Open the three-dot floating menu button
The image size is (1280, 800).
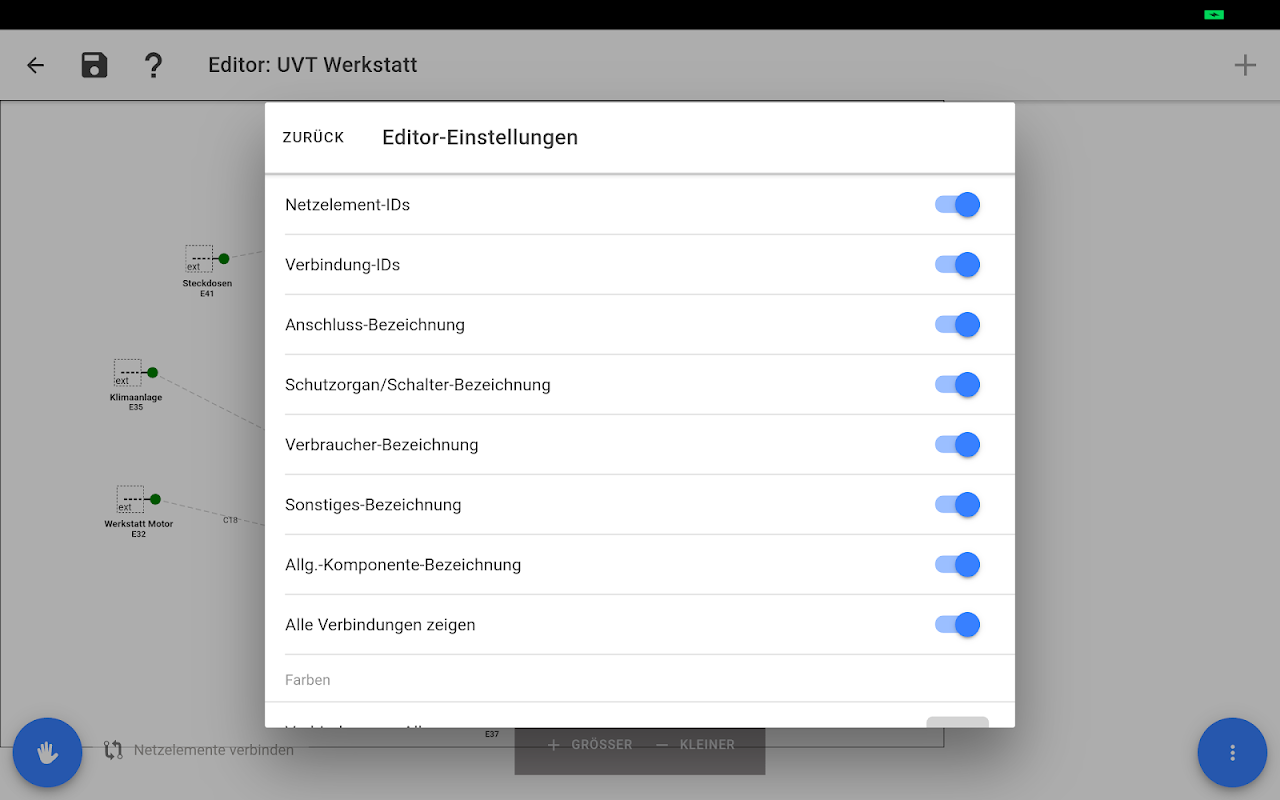coord(1232,752)
